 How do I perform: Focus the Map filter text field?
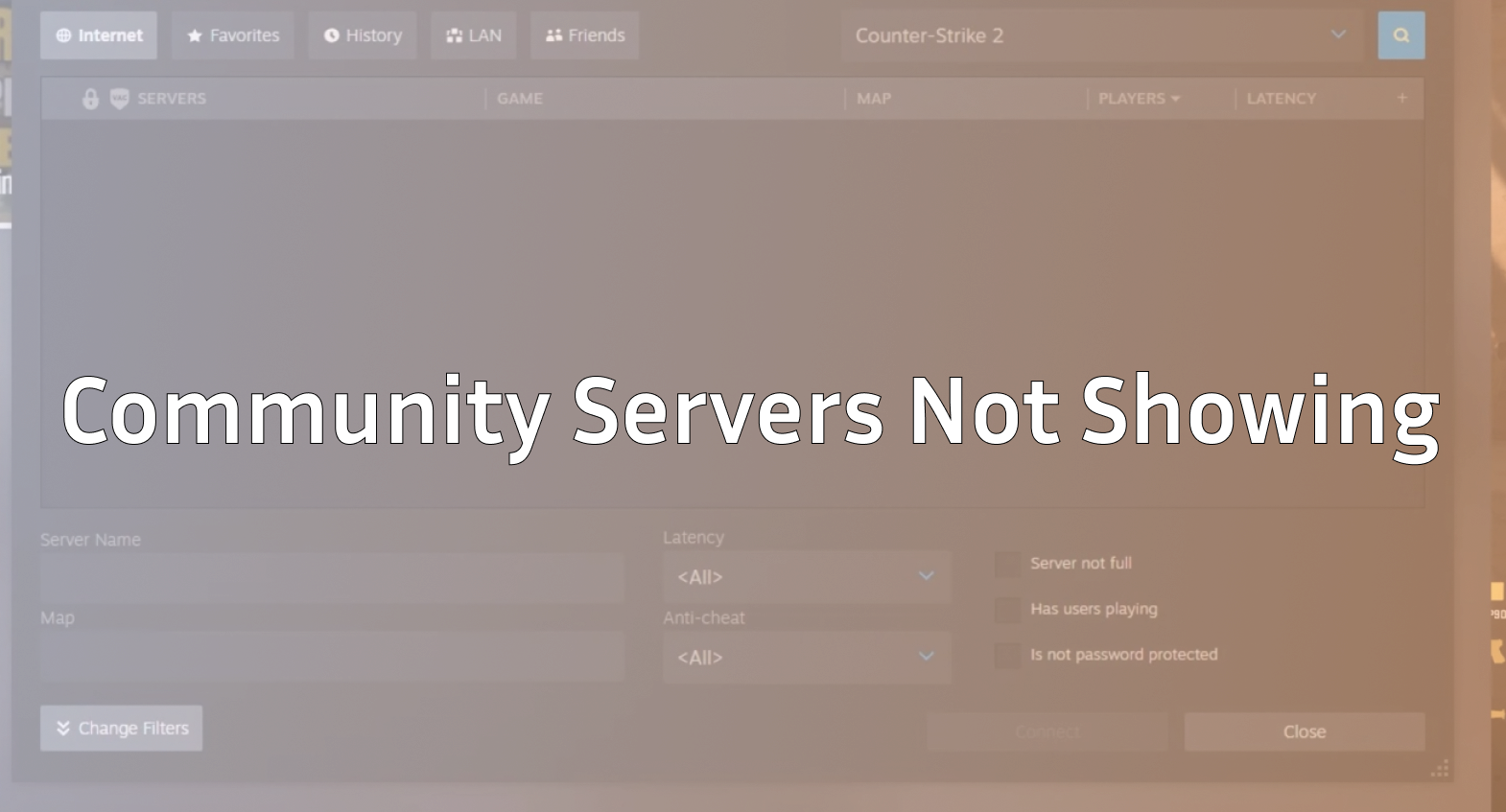pos(332,657)
